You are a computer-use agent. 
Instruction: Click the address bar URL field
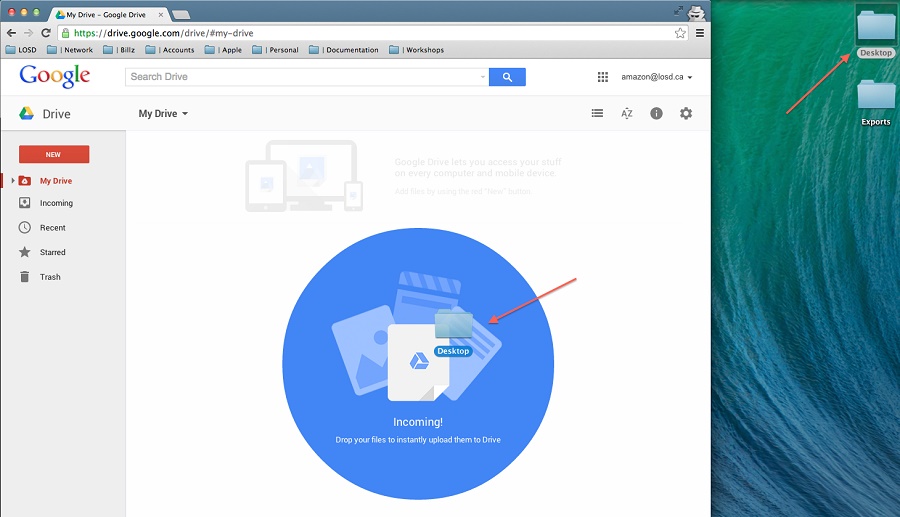373,33
